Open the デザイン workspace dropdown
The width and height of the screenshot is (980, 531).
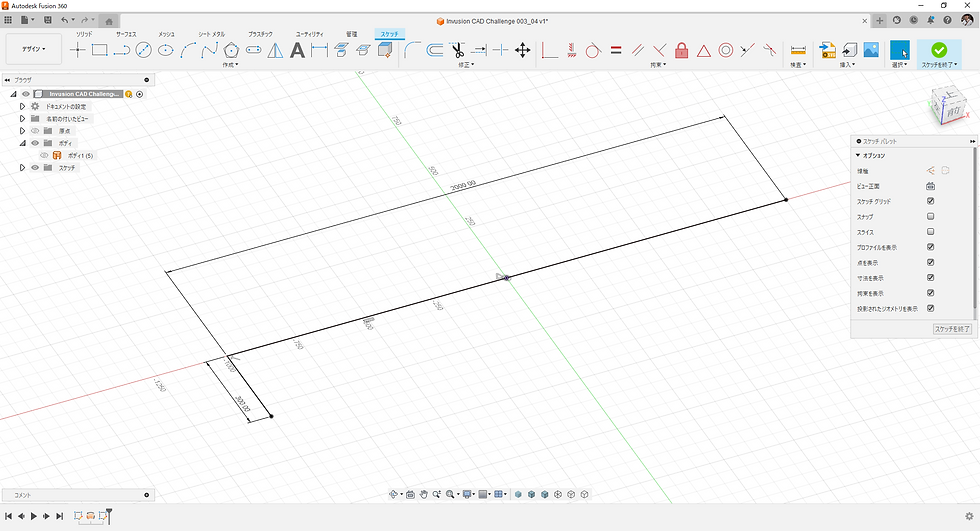[x=34, y=49]
